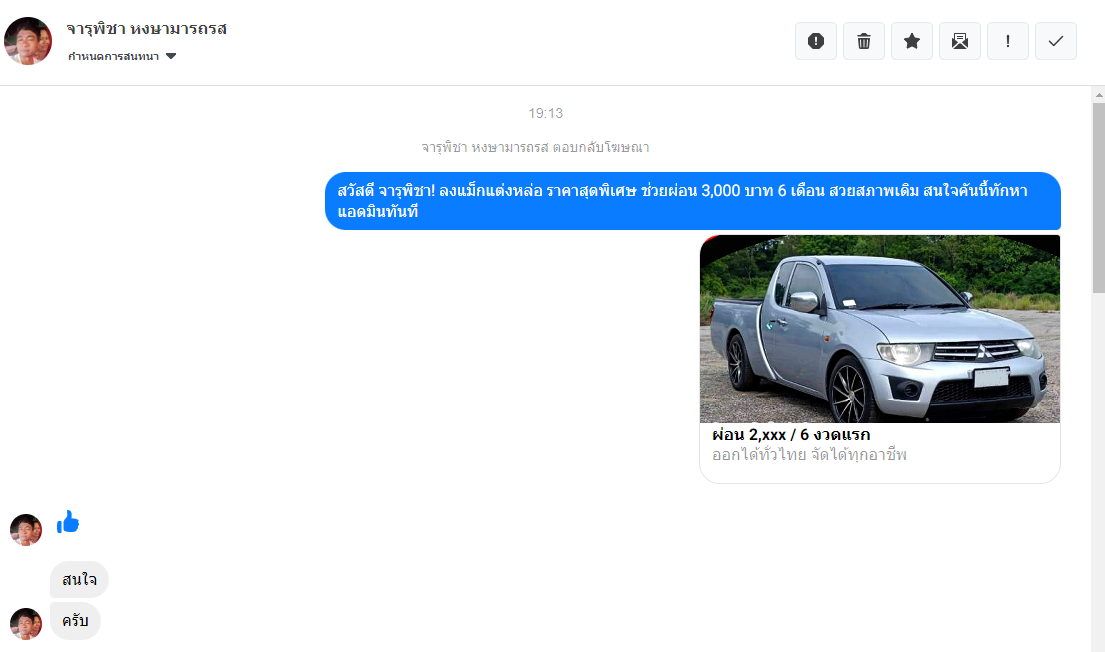Select the blue outgoing message bubble

(x=692, y=201)
